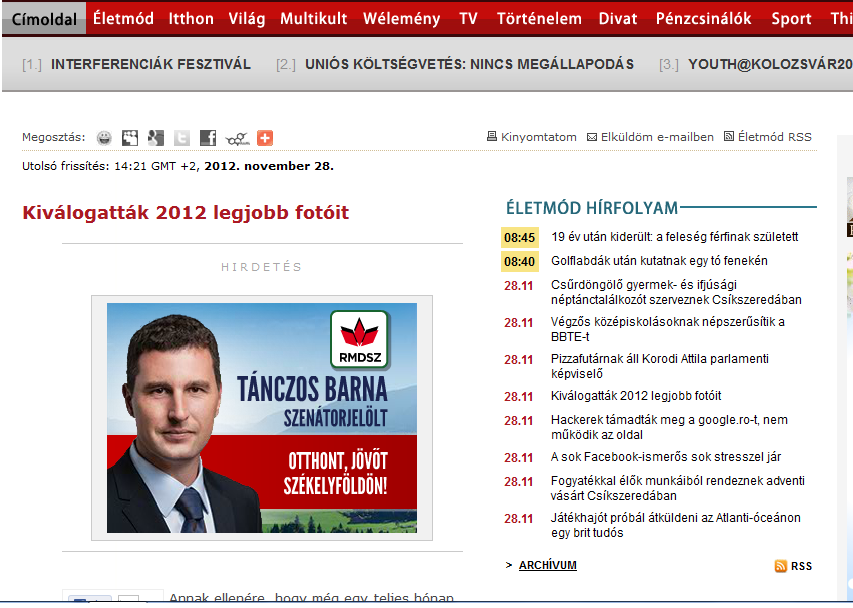Click the orange plus share icon
853x608 pixels.
click(265, 138)
